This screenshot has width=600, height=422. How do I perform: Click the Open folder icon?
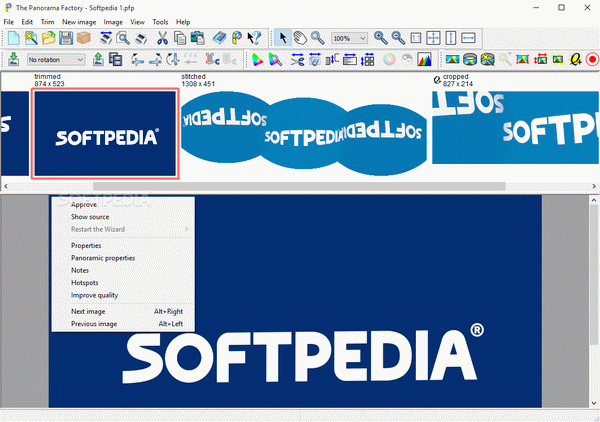coord(49,38)
